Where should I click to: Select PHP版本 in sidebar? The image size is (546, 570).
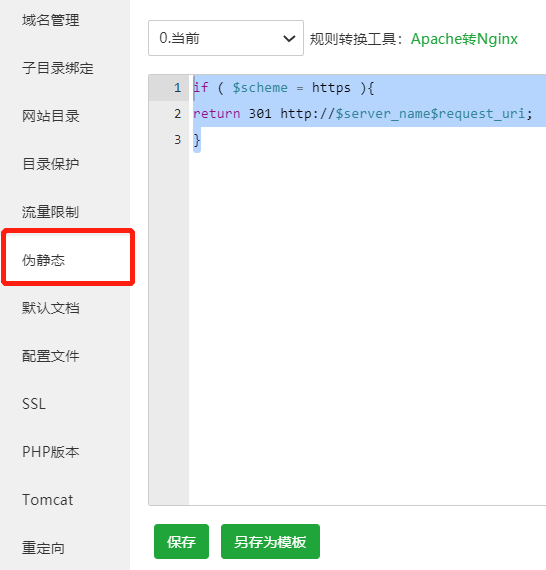51,452
